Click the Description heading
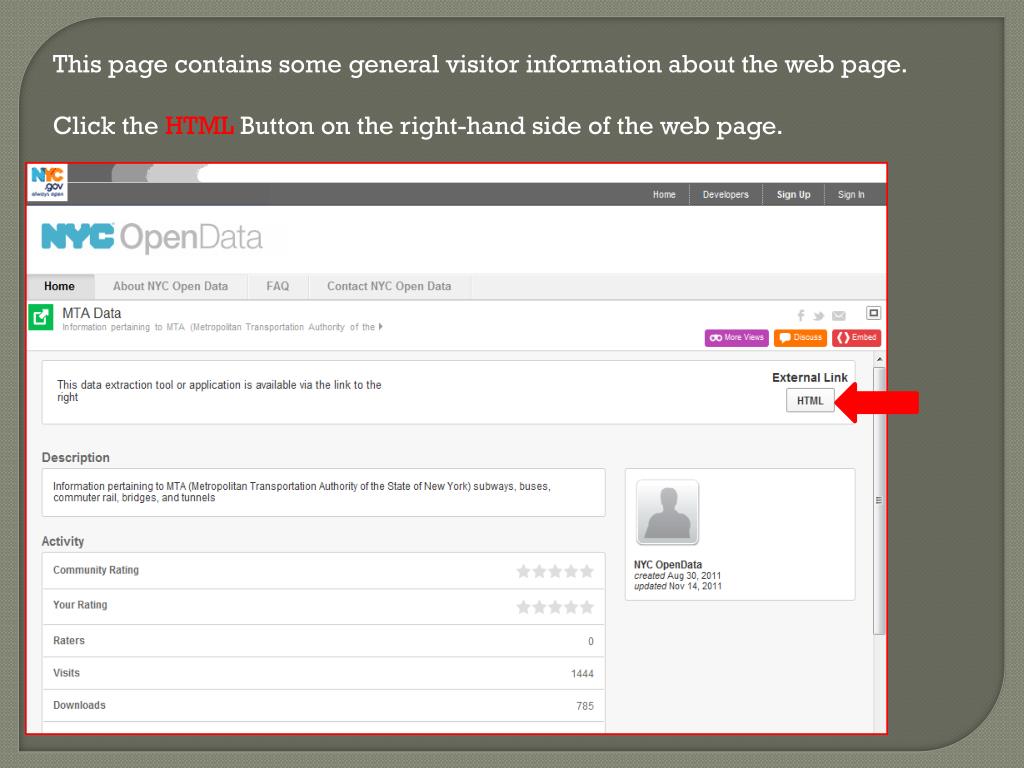 [76, 457]
